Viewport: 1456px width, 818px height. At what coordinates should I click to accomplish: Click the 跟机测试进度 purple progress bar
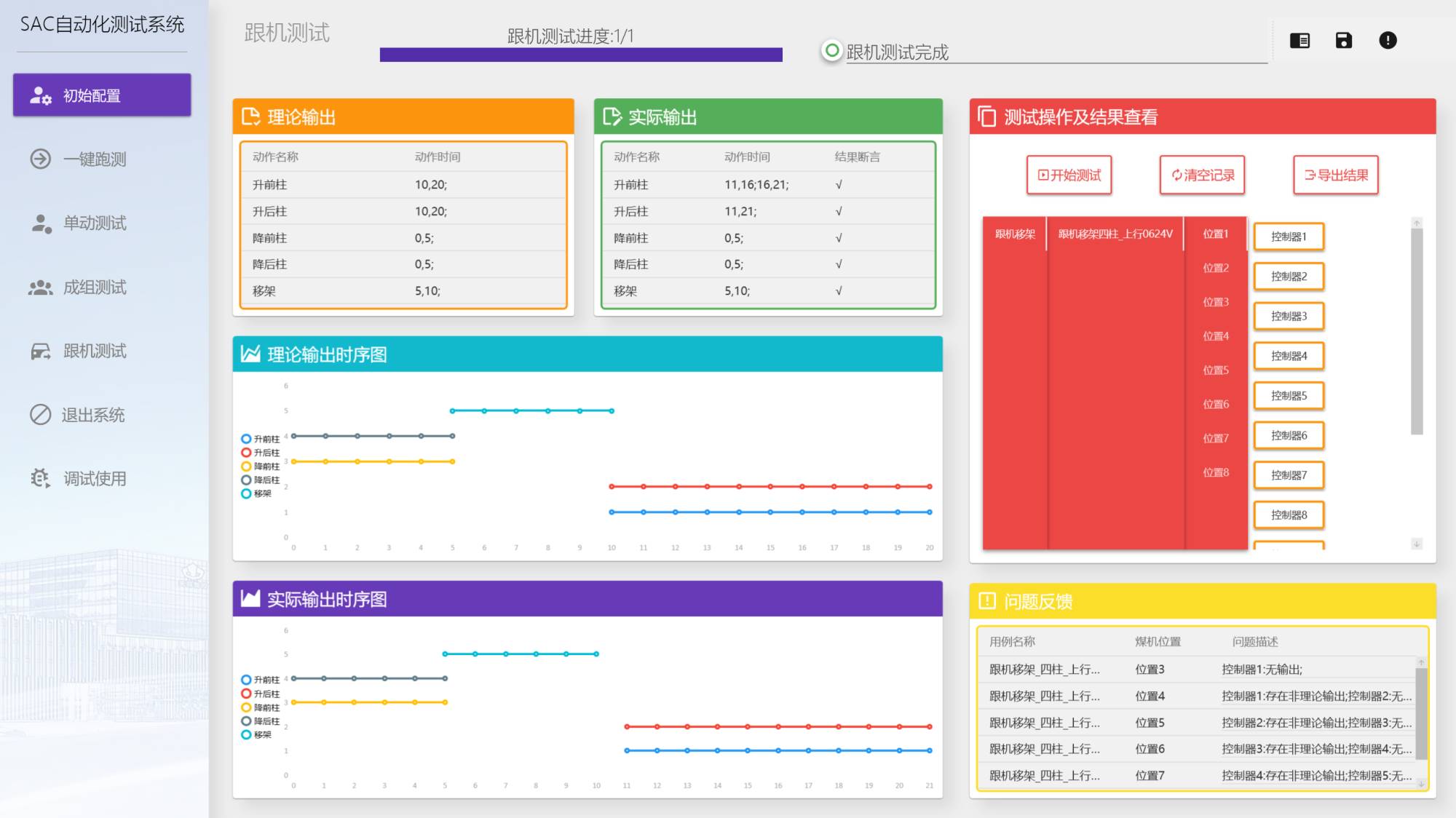[x=580, y=55]
